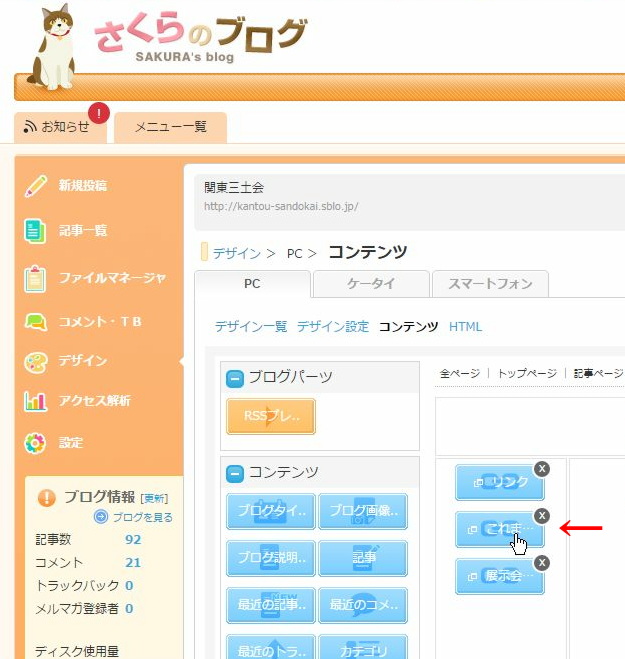Open the HTML link
The height and width of the screenshot is (659, 625).
click(x=465, y=327)
